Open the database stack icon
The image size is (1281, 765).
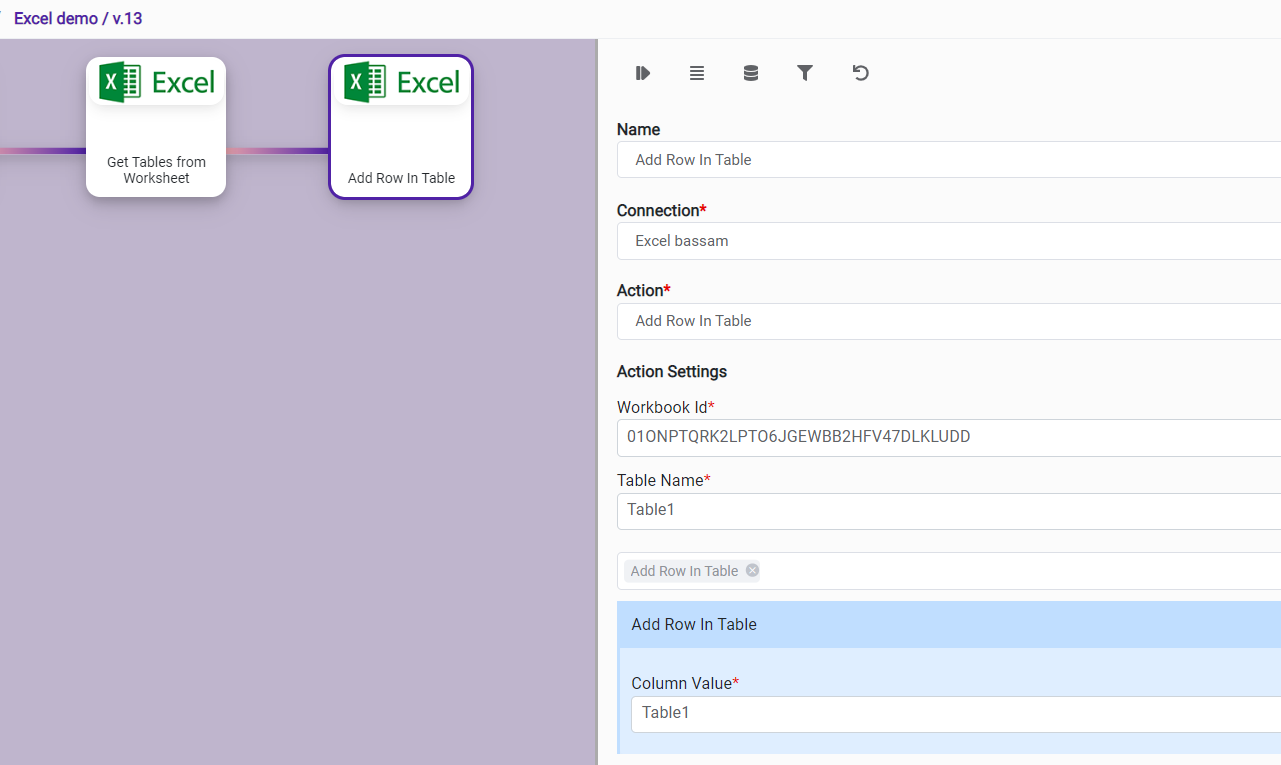tap(751, 73)
